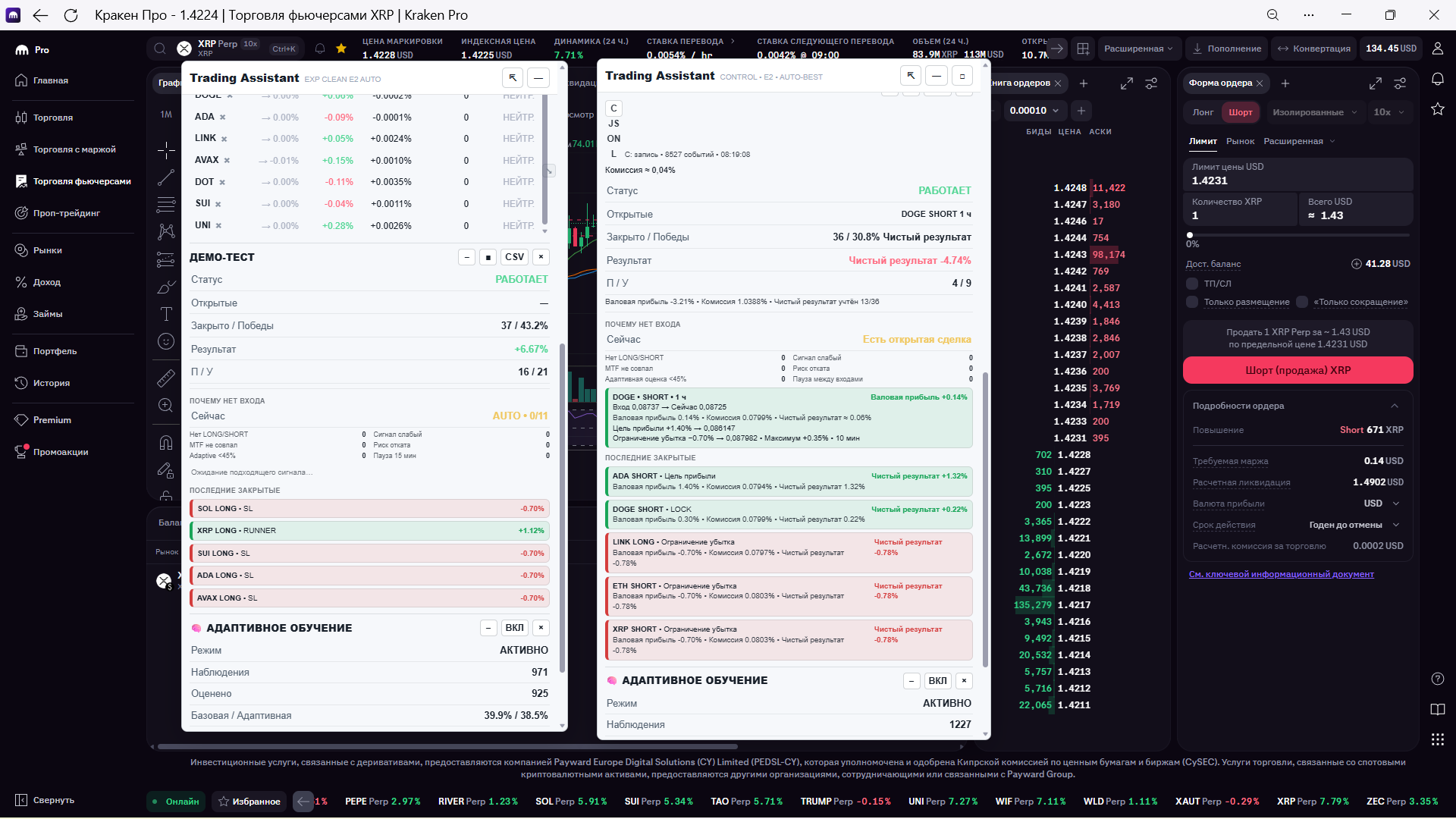Open the layout grid icon in top bar
This screenshot has width=1456, height=819.
(1083, 49)
